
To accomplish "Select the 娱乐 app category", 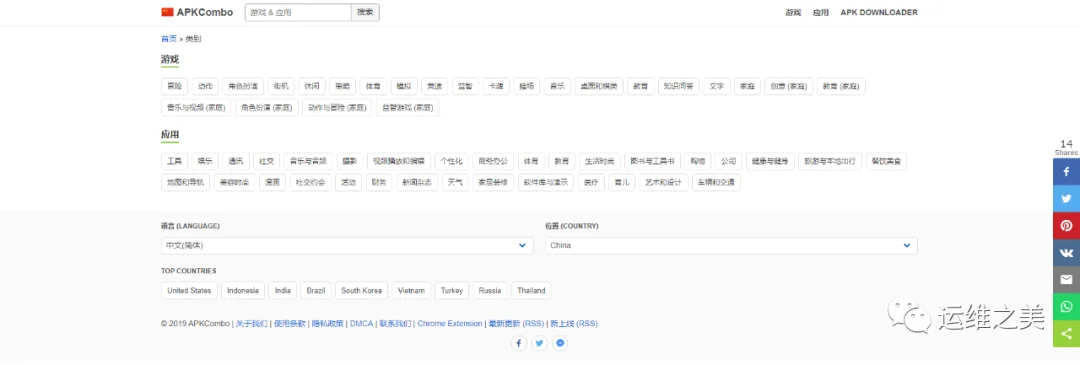I will point(205,161).
